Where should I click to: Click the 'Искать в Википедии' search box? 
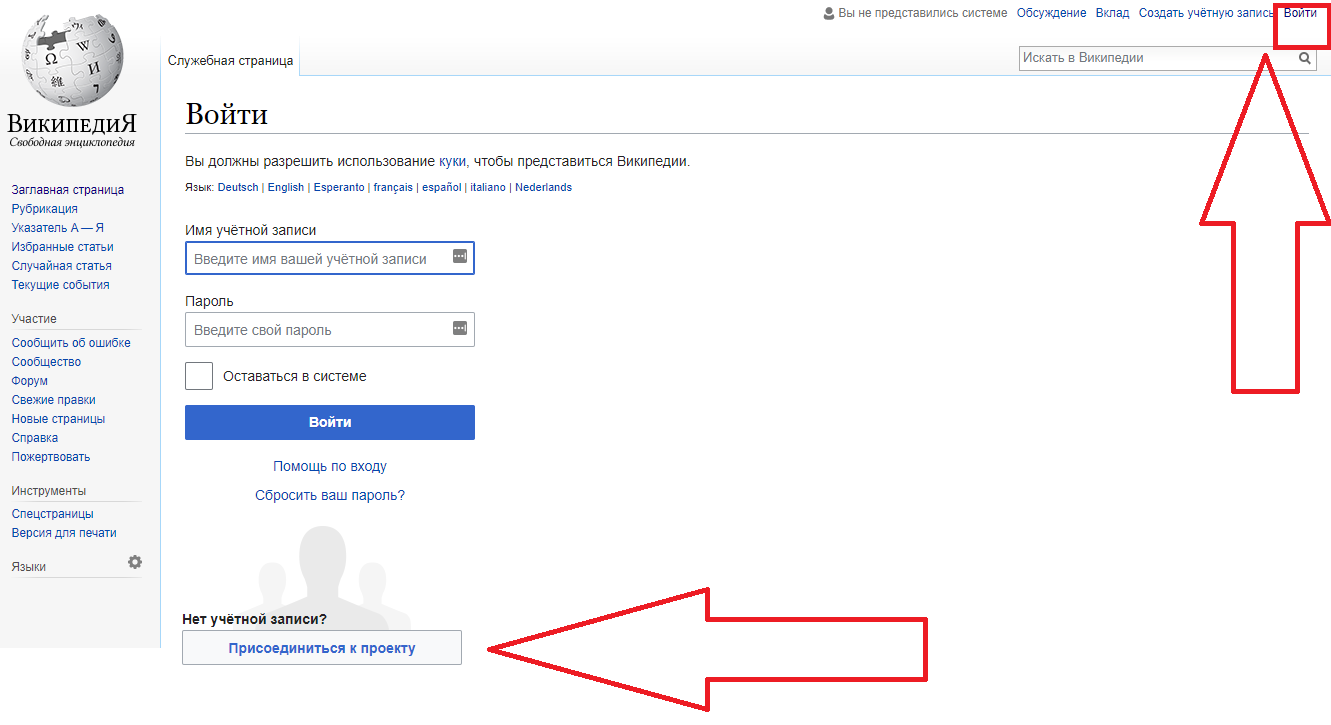pos(1155,58)
